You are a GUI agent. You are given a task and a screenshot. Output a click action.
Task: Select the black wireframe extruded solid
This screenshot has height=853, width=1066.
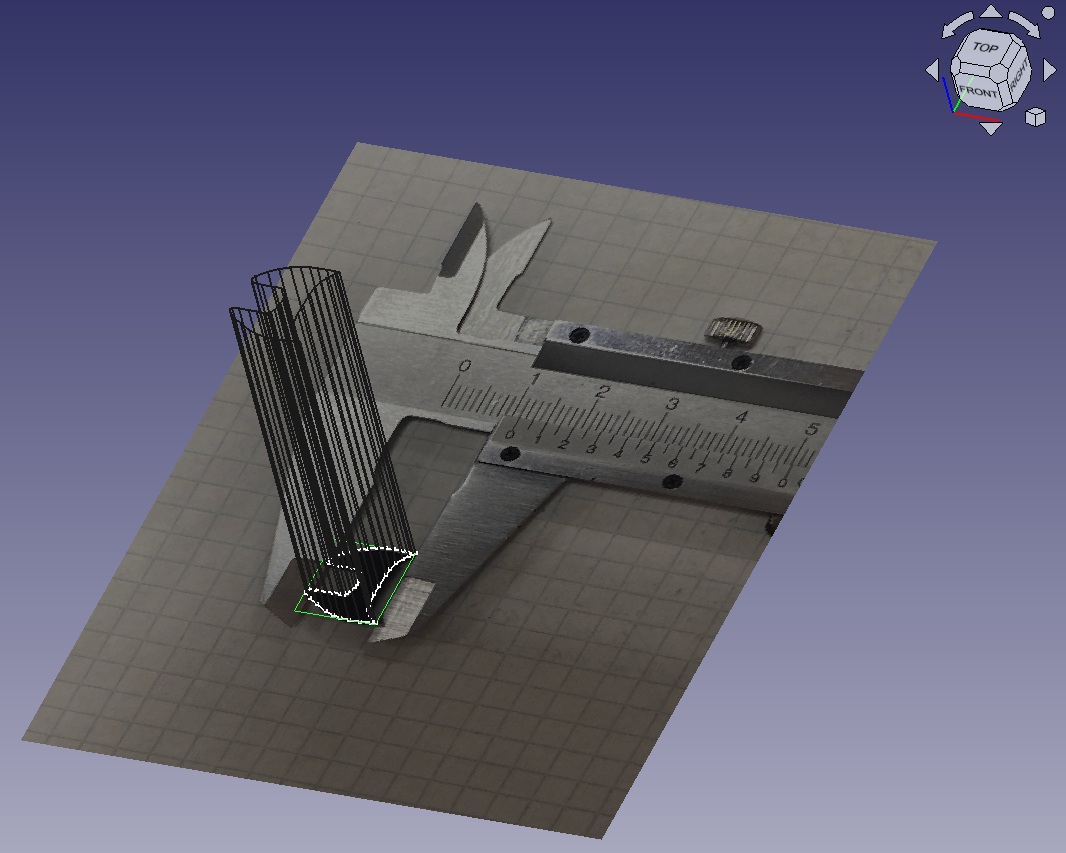(300, 400)
